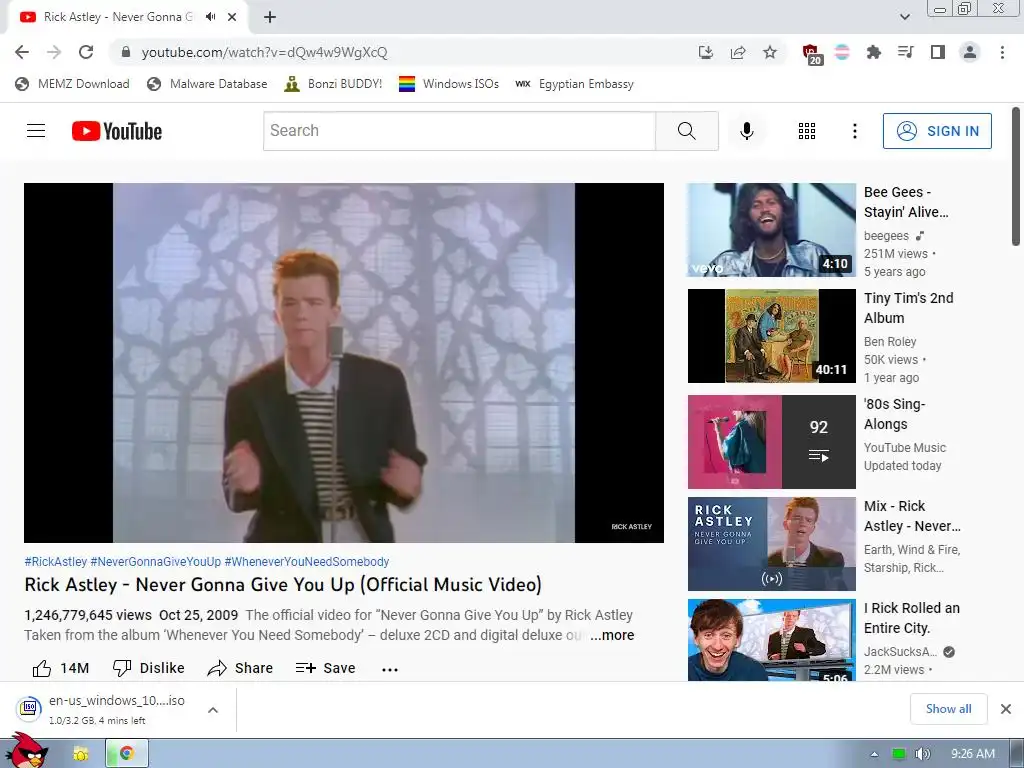Go back with the browser back arrow

[x=22, y=52]
